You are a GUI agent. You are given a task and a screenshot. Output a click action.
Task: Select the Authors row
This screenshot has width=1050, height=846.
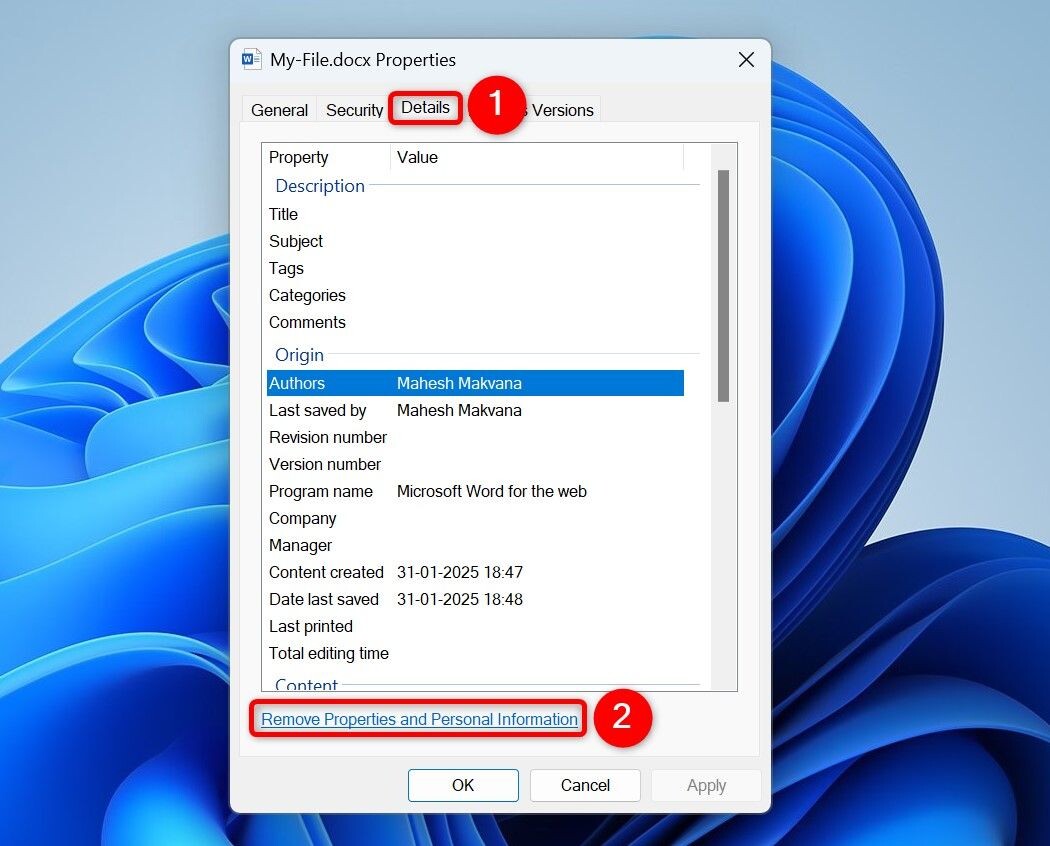(x=475, y=383)
